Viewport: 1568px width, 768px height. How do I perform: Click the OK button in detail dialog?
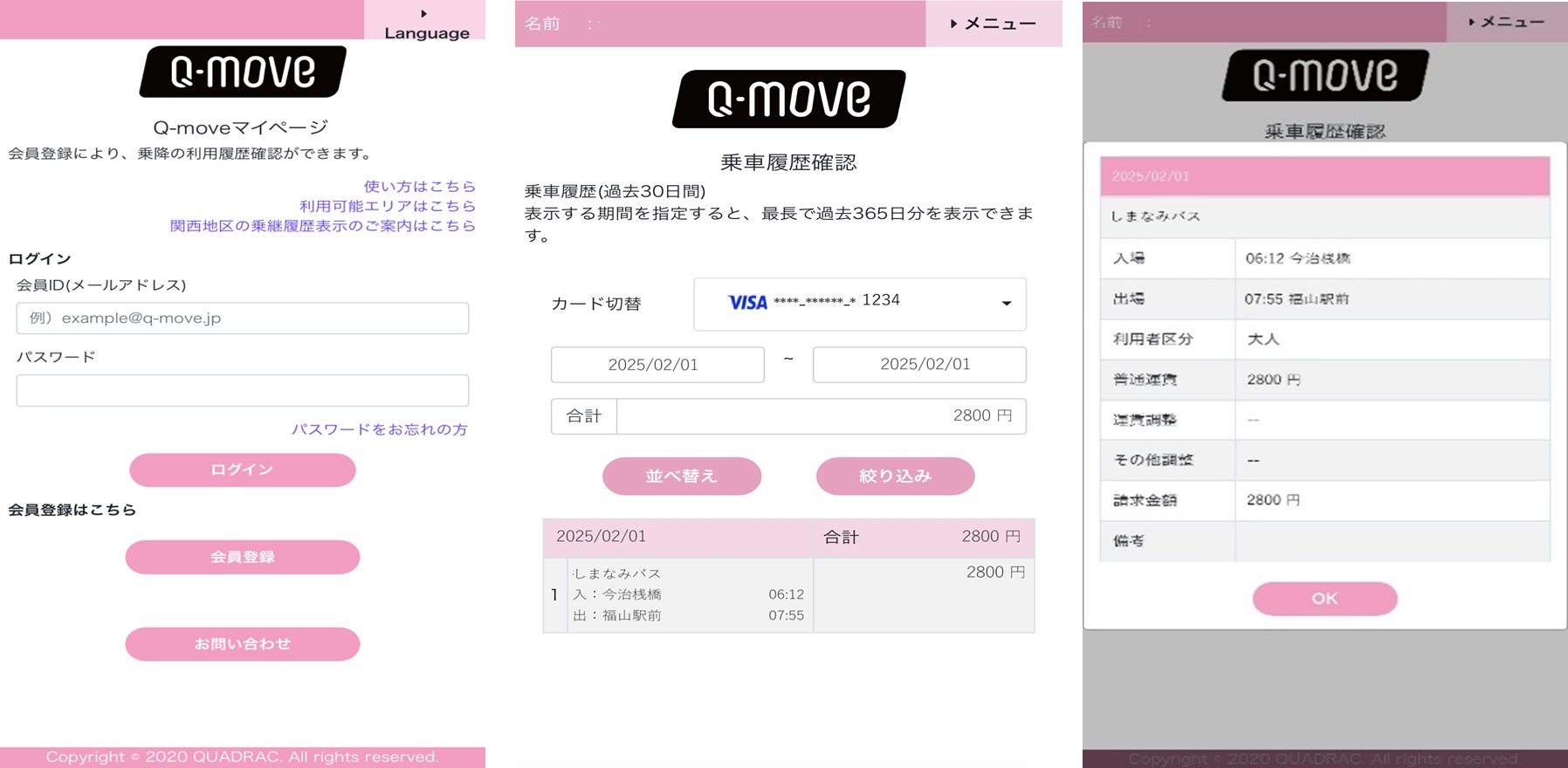pyautogui.click(x=1325, y=599)
